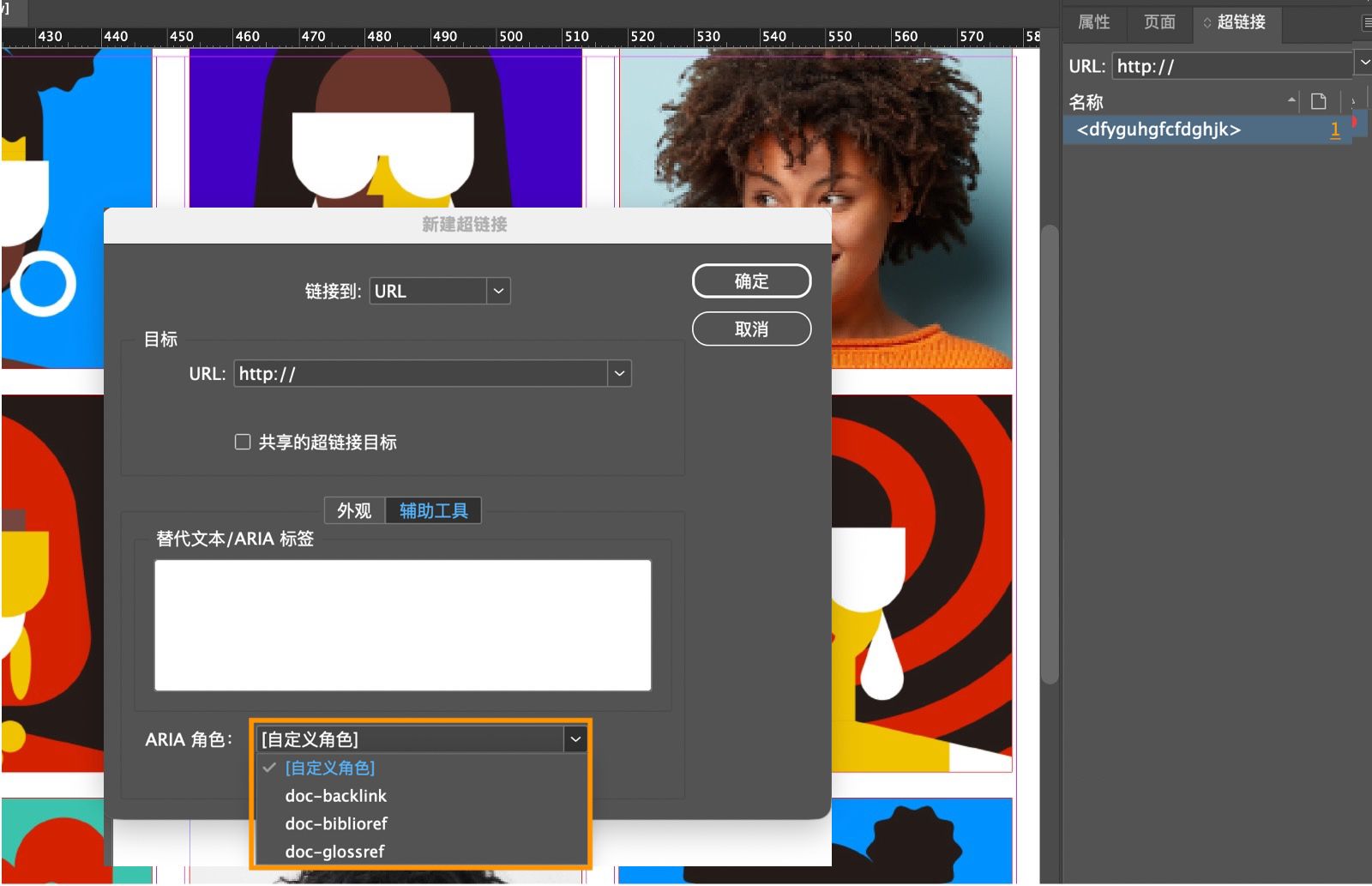Click inside the 替代文本/ARIA 标签 text box
The image size is (1372, 886).
click(402, 625)
